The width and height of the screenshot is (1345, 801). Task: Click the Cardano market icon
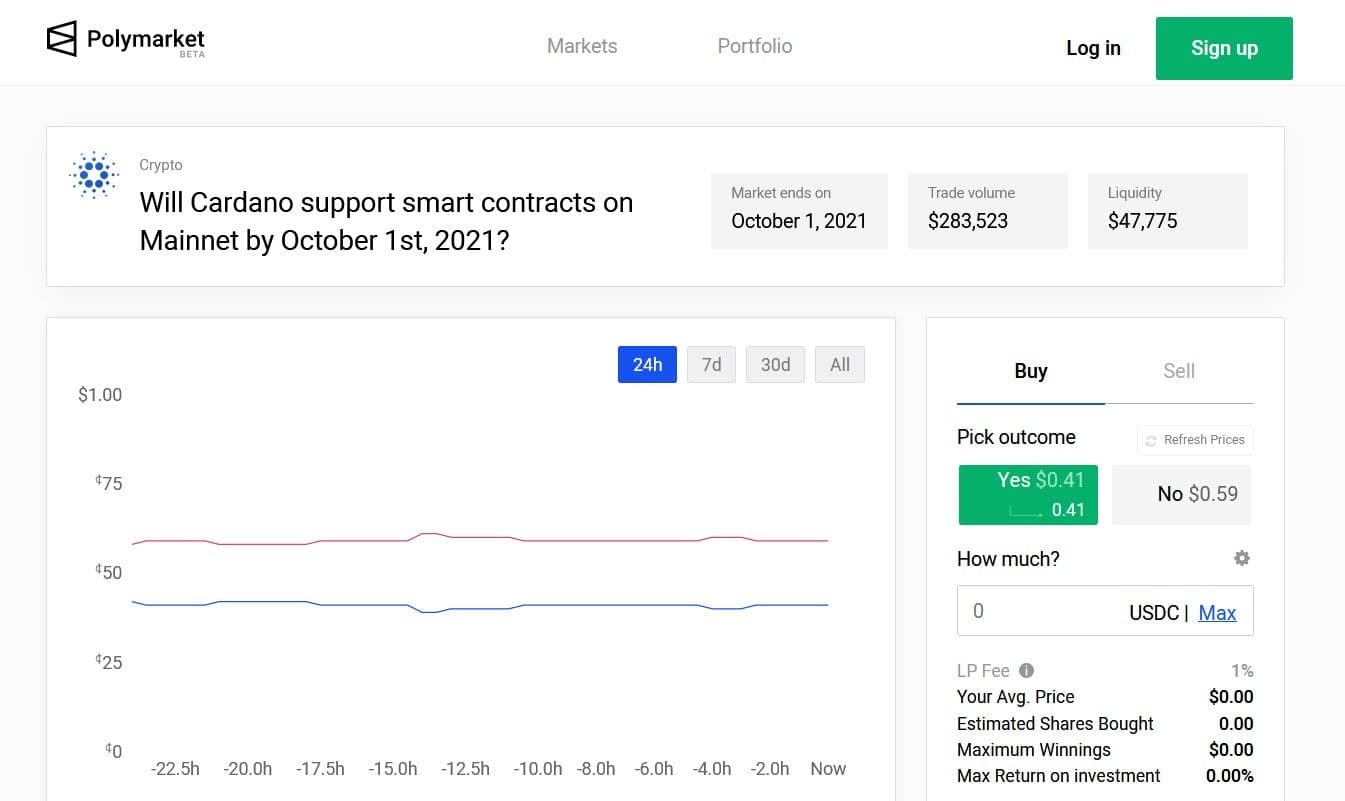(94, 176)
